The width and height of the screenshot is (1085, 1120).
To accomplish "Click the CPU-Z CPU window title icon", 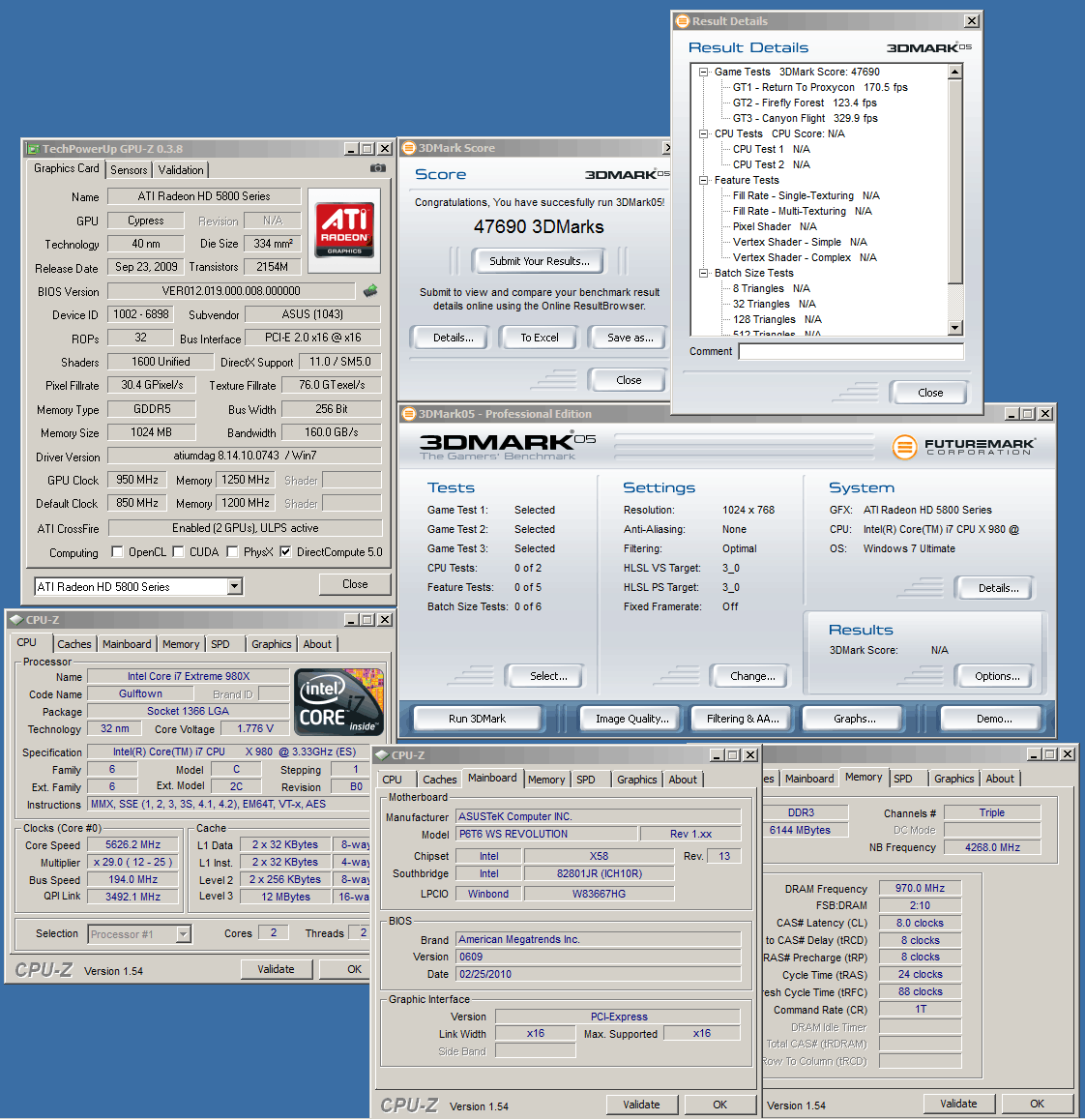I will click(16, 620).
